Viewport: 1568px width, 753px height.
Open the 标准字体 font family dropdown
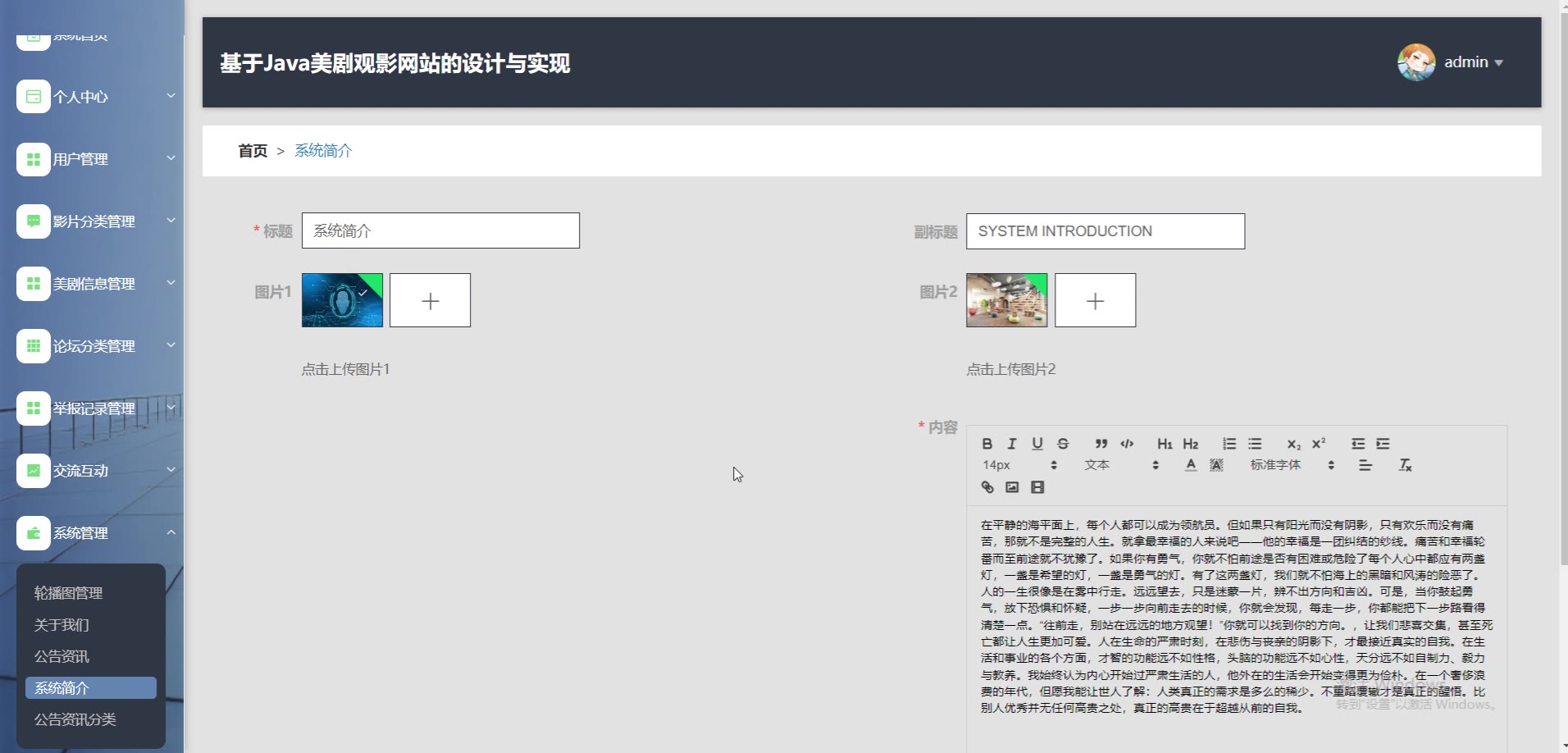pyautogui.click(x=1292, y=465)
